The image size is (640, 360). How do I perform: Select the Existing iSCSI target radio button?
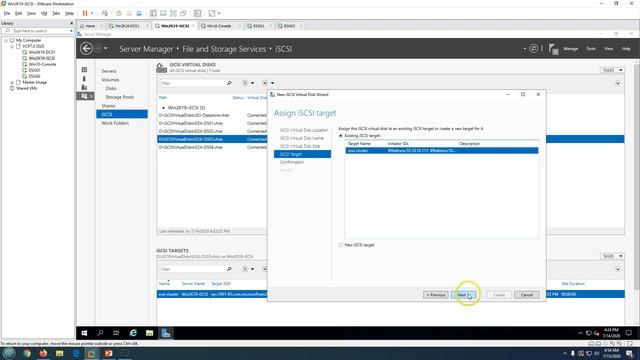tap(341, 136)
